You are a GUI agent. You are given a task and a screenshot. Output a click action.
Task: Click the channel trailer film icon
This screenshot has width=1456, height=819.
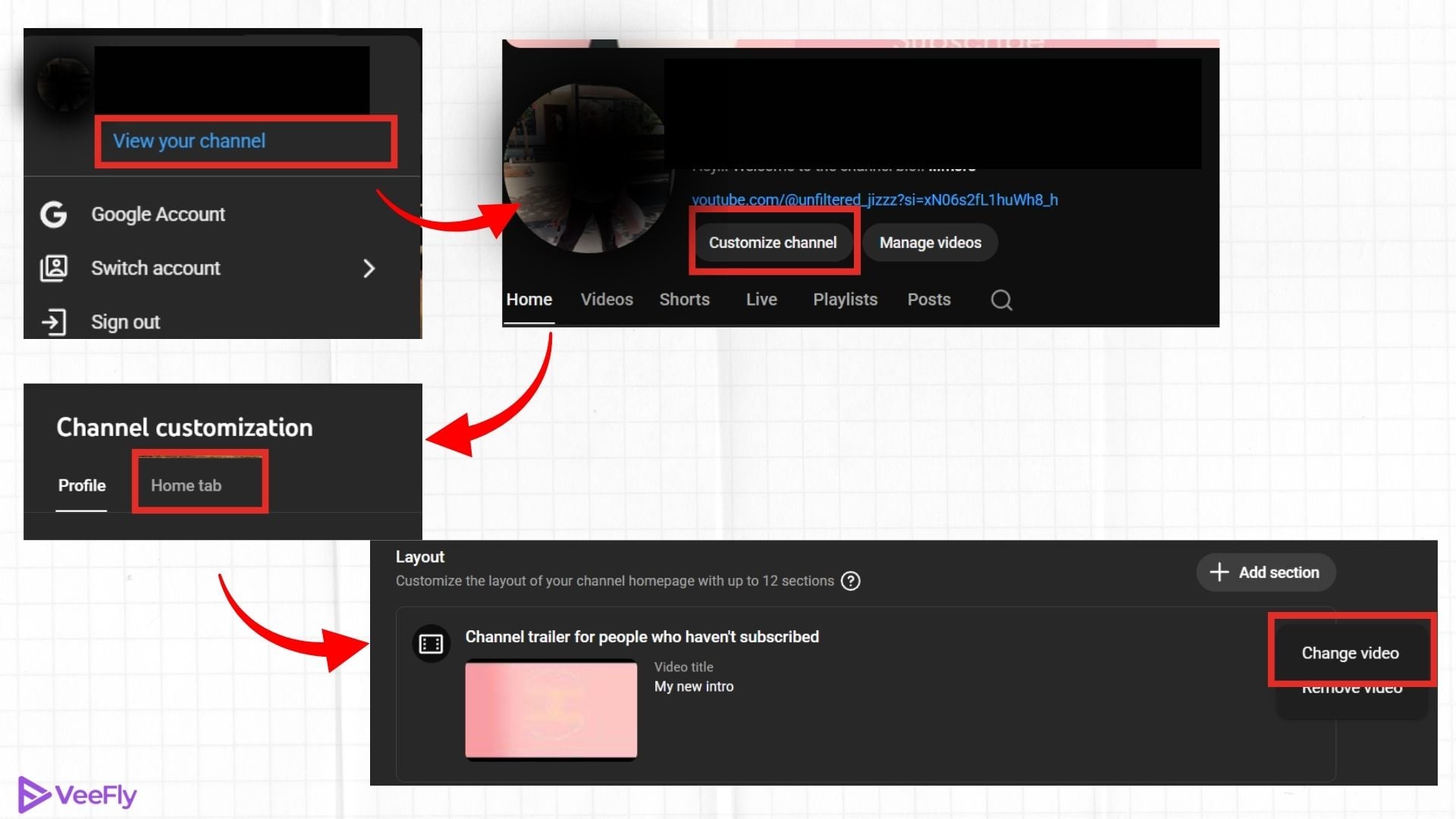tap(431, 642)
